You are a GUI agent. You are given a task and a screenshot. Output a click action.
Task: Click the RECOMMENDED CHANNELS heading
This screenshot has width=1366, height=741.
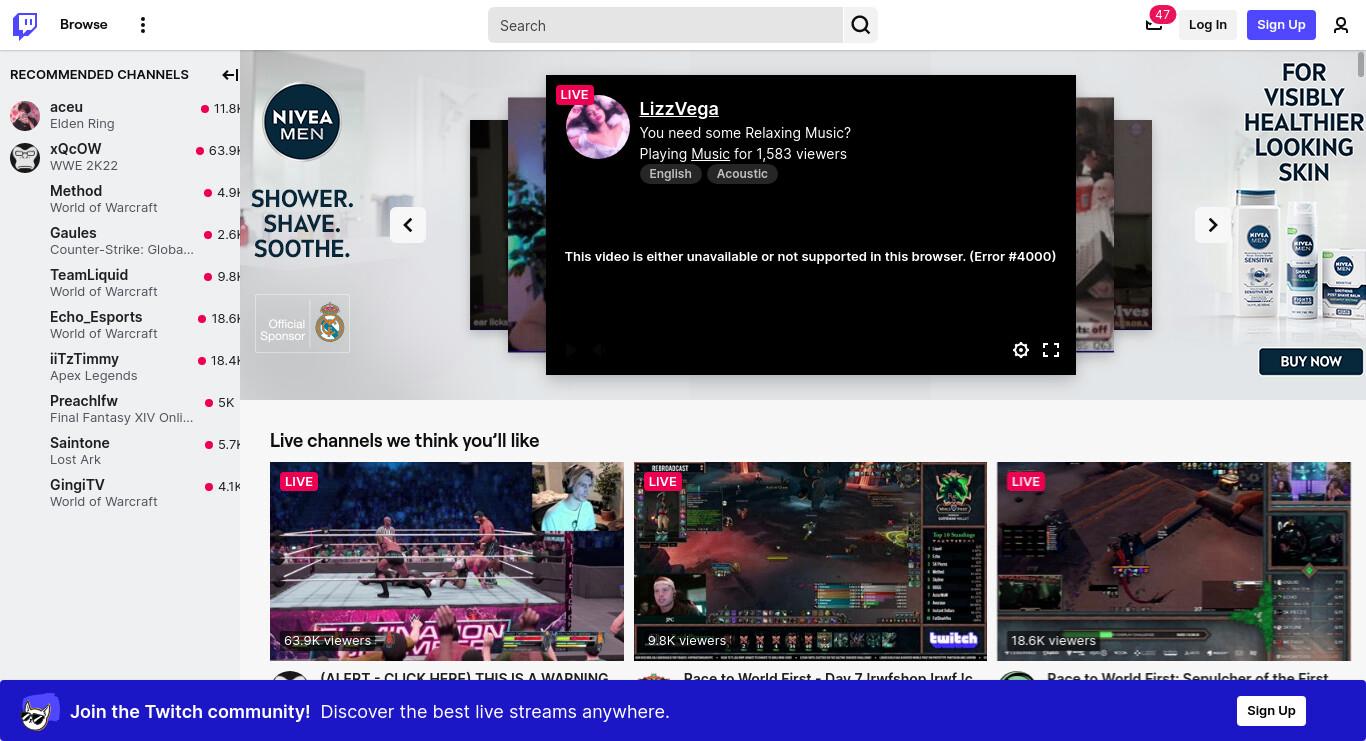pyautogui.click(x=99, y=75)
